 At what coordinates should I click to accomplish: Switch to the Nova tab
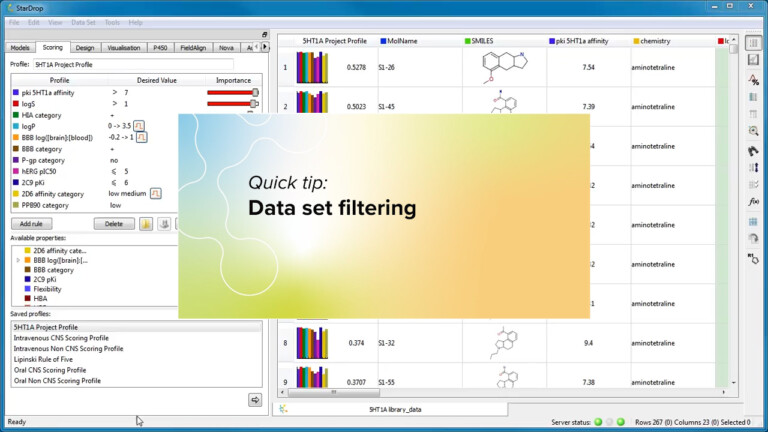click(226, 48)
